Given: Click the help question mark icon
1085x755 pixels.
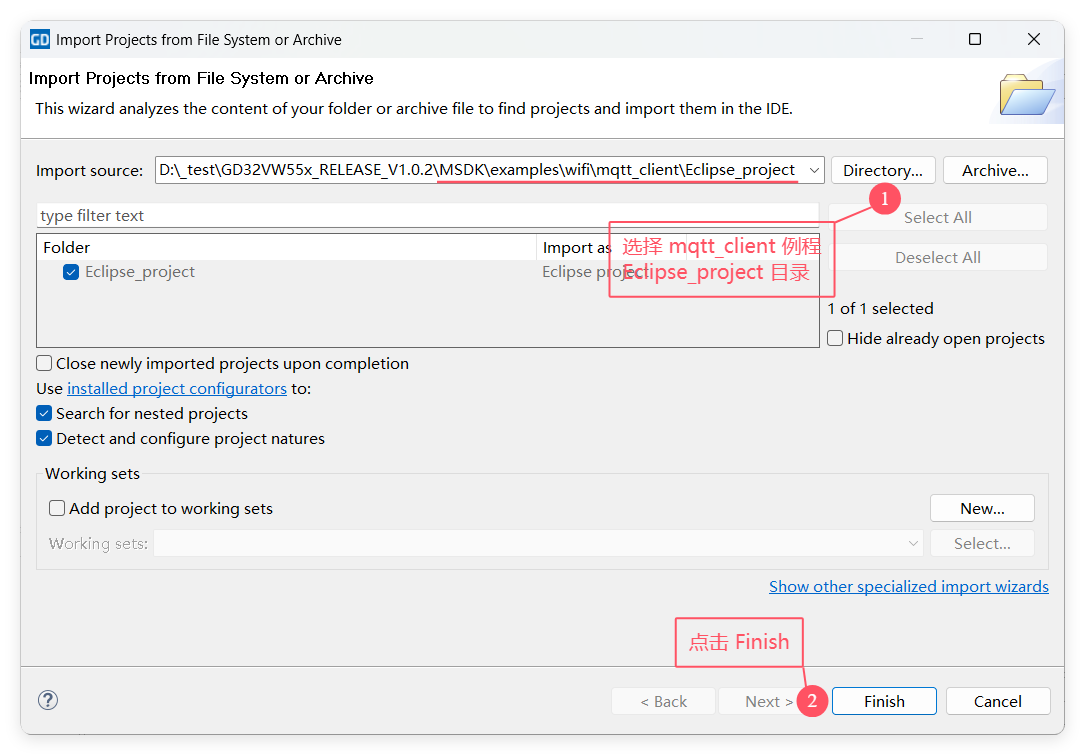Looking at the screenshot, I should click(48, 700).
